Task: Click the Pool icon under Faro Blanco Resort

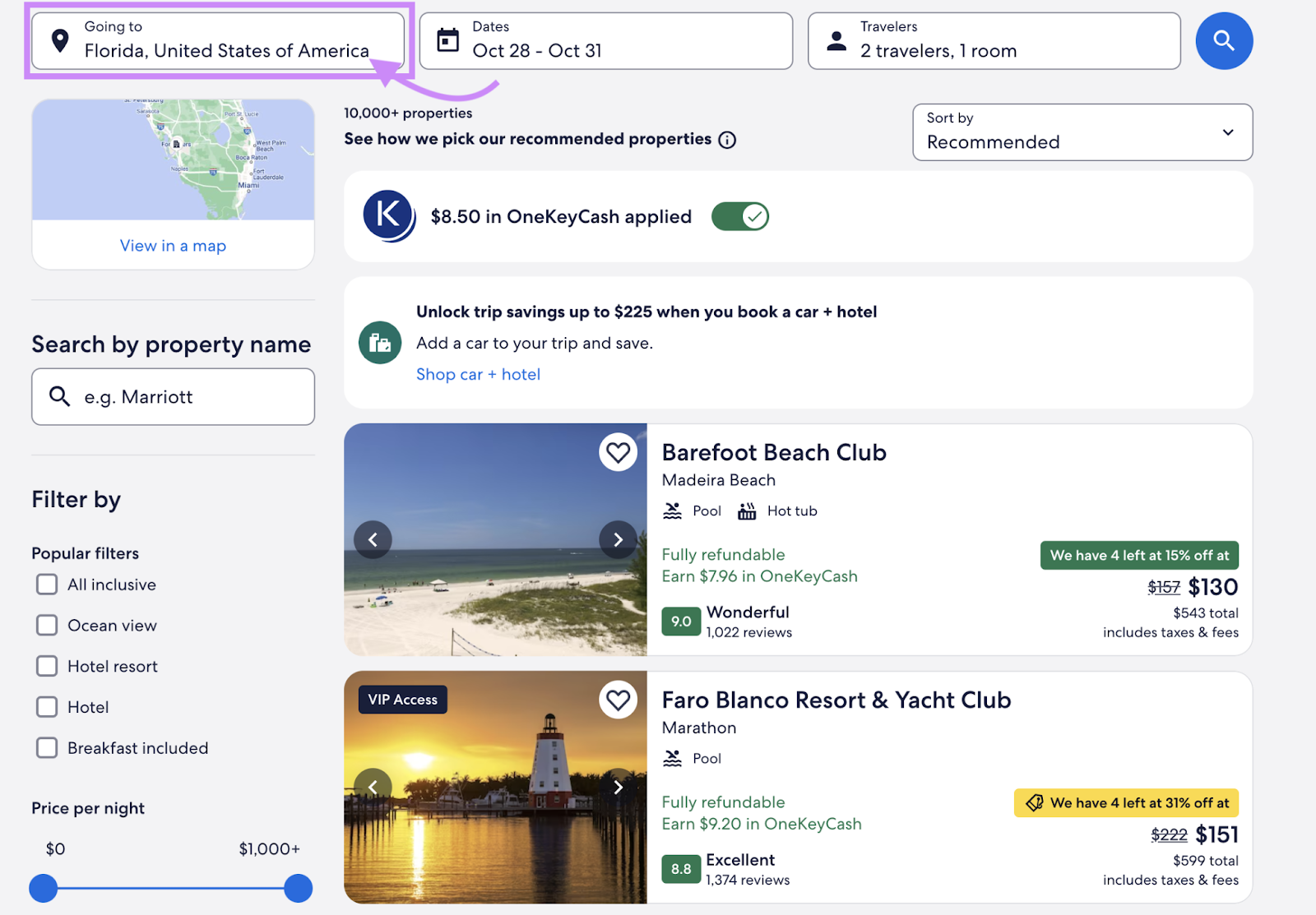Action: point(673,758)
